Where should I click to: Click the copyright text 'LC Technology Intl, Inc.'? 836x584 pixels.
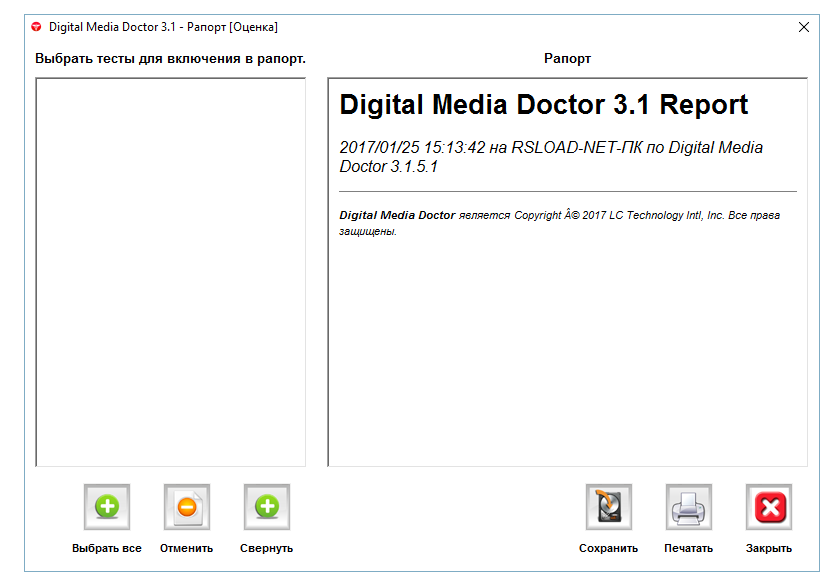click(666, 215)
